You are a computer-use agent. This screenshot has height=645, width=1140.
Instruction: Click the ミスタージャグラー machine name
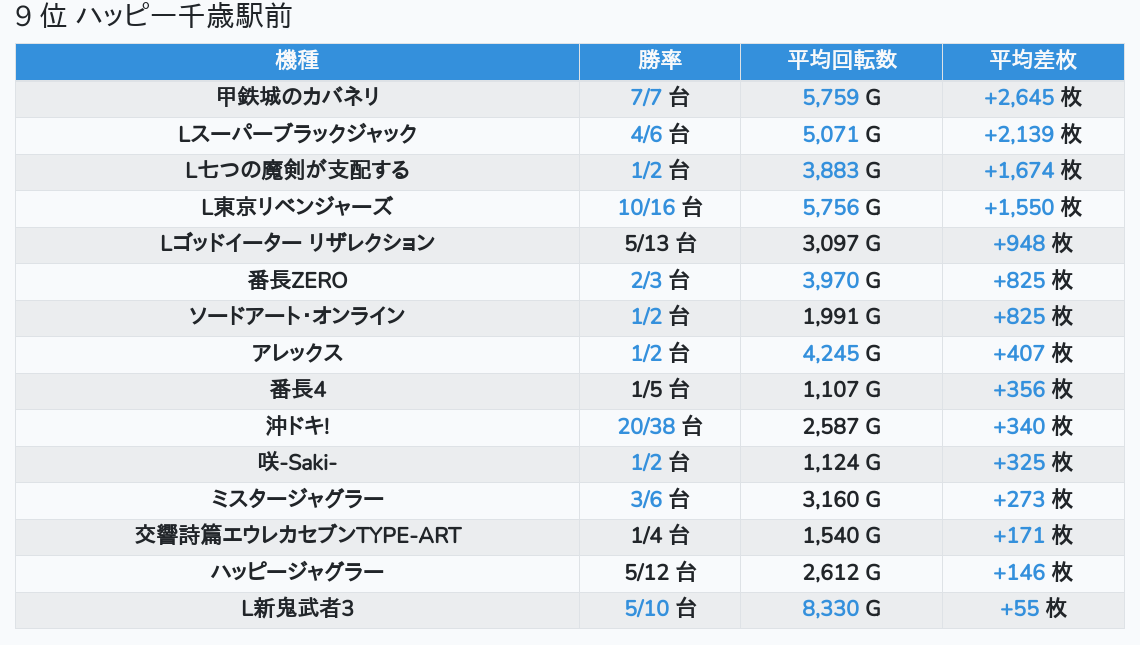tap(297, 499)
